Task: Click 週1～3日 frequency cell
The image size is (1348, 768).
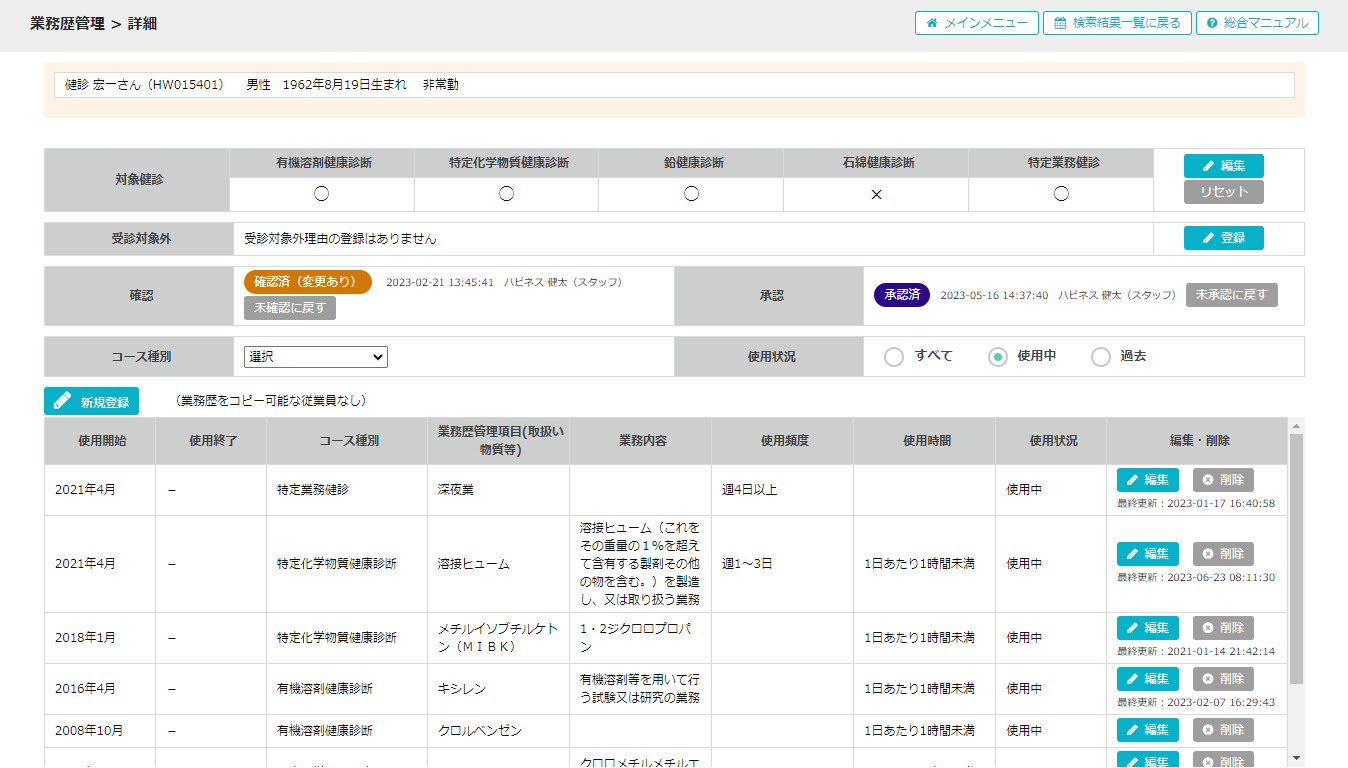Action: 783,564
